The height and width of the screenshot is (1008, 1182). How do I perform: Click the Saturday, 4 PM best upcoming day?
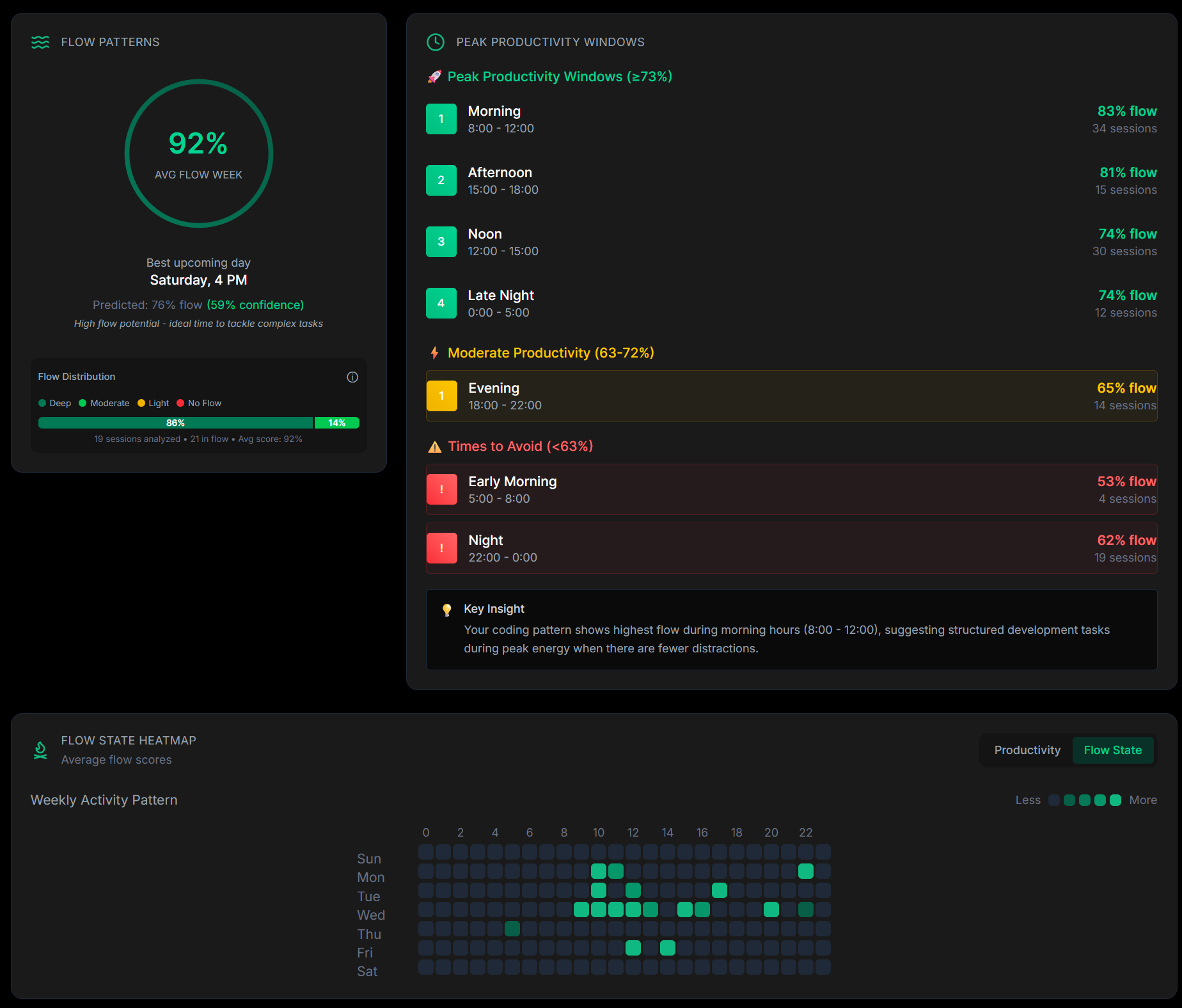tap(198, 280)
